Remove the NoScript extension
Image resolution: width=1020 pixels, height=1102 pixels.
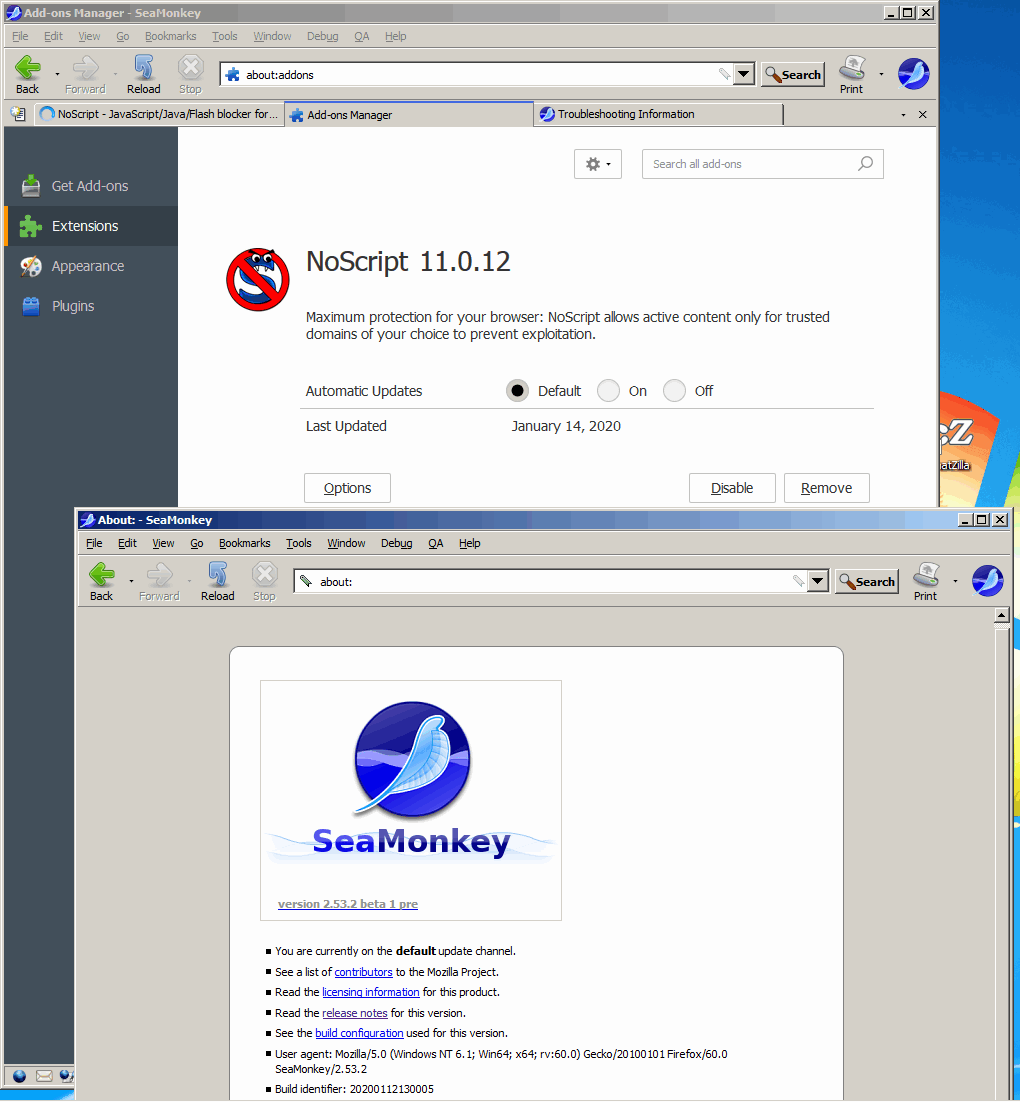[827, 488]
